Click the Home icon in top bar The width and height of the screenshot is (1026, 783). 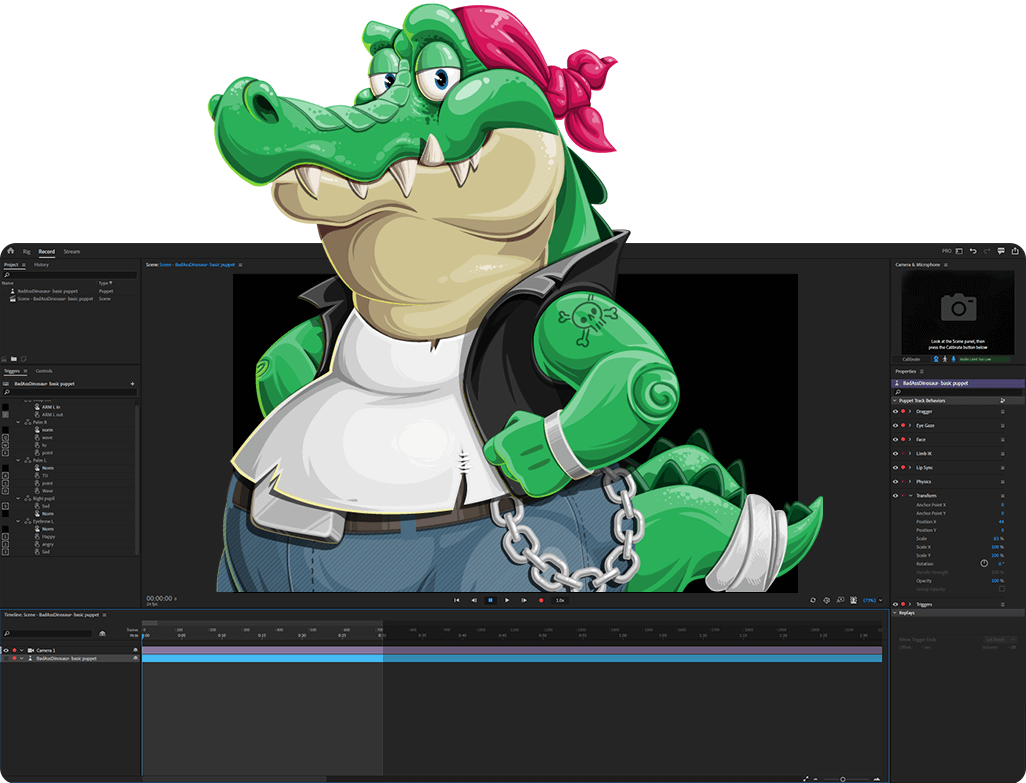click(x=10, y=251)
